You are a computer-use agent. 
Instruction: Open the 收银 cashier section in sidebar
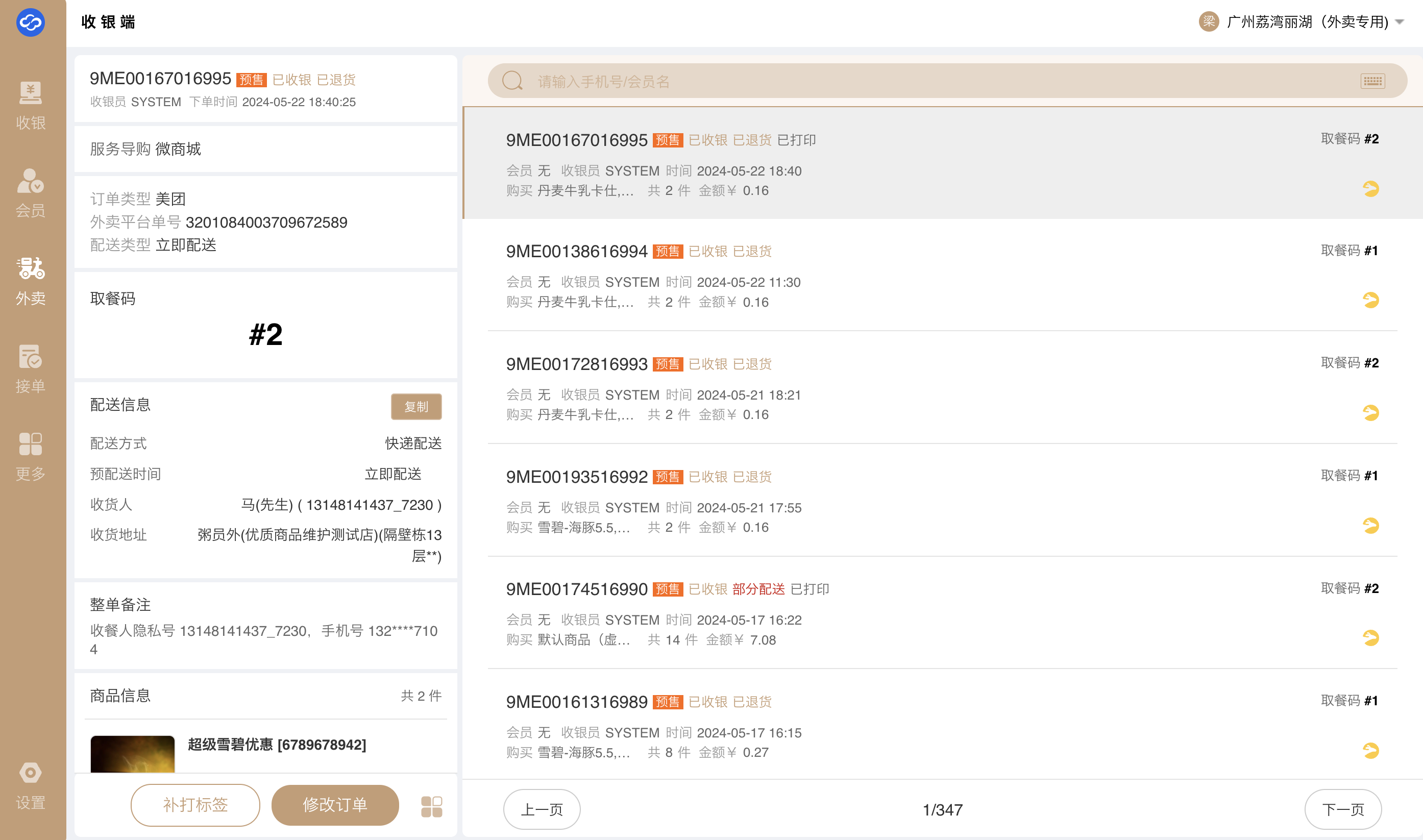31,105
